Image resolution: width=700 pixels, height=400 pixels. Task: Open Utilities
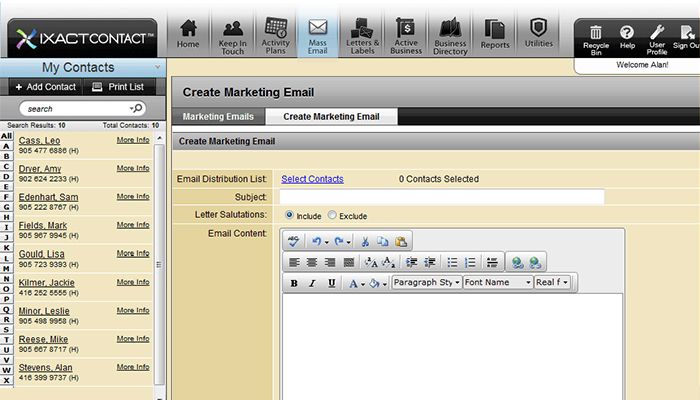(x=538, y=33)
